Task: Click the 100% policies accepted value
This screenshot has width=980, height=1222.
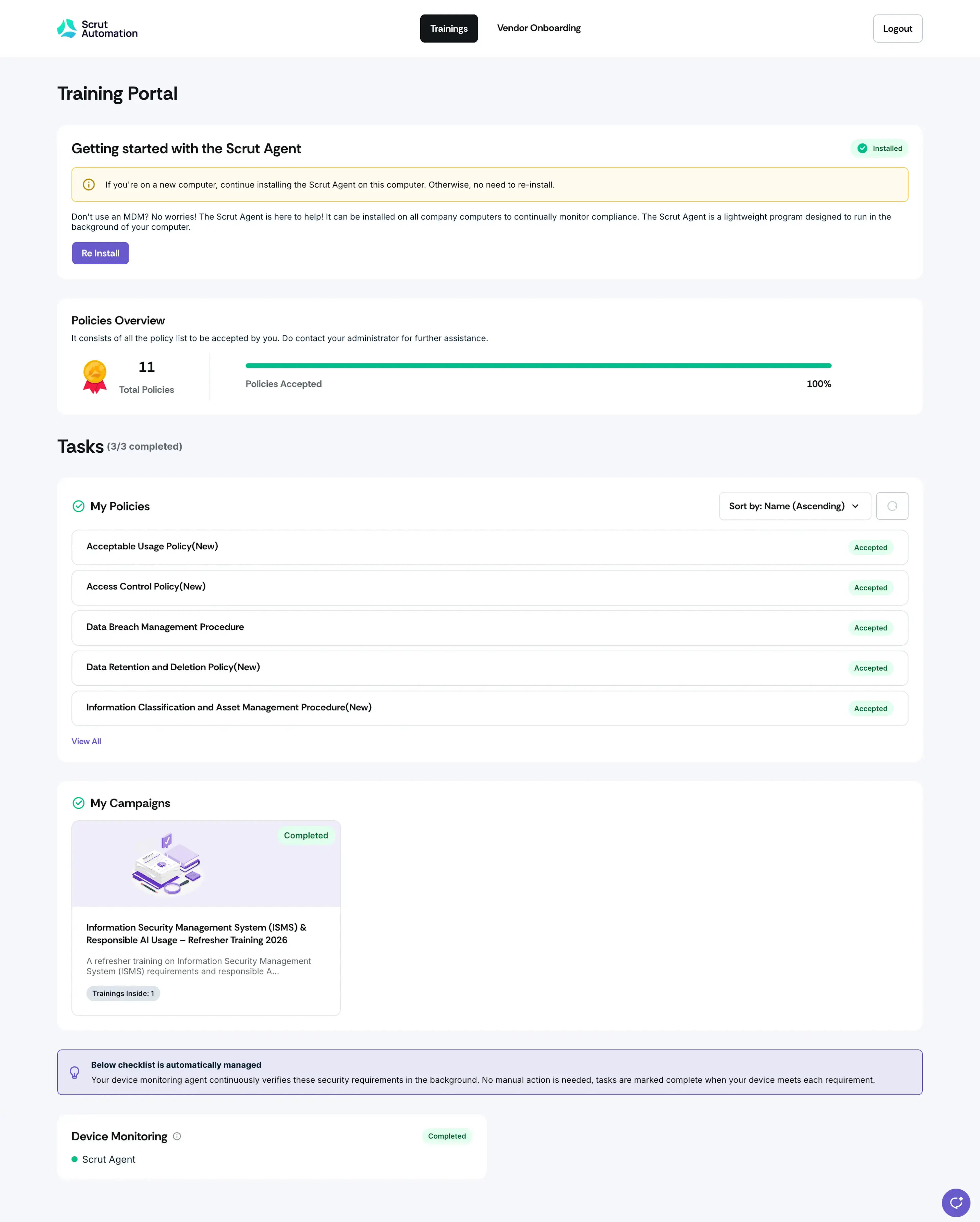Action: [818, 384]
